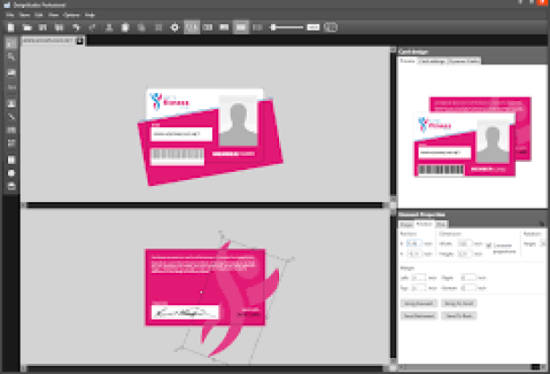Select the pointer tool in left toolbox
The height and width of the screenshot is (374, 550).
click(x=11, y=44)
